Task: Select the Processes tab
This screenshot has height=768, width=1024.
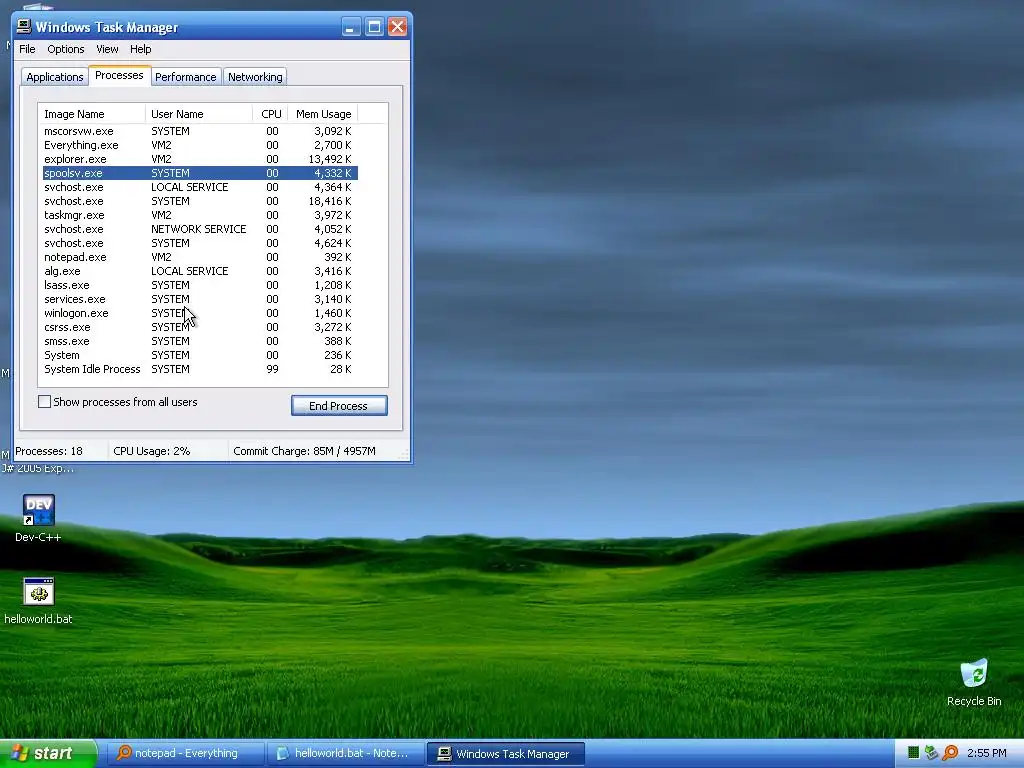Action: point(119,75)
